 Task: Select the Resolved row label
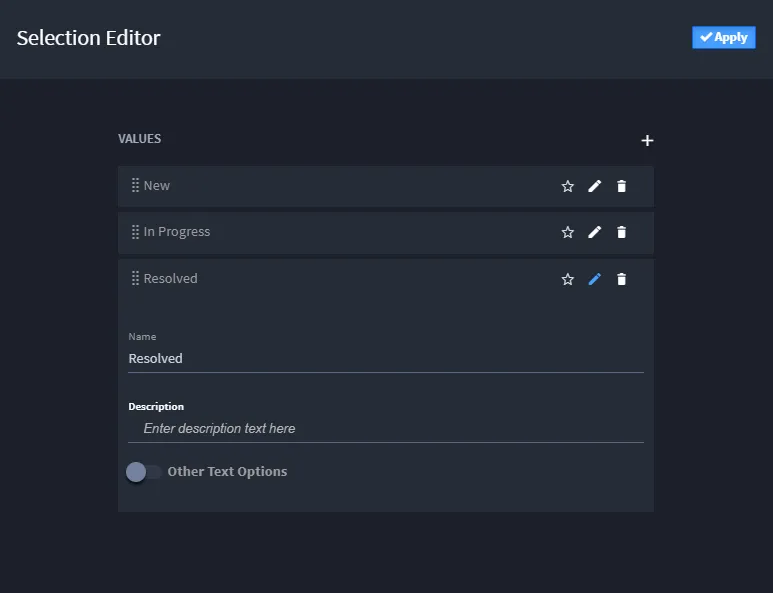[x=171, y=279]
